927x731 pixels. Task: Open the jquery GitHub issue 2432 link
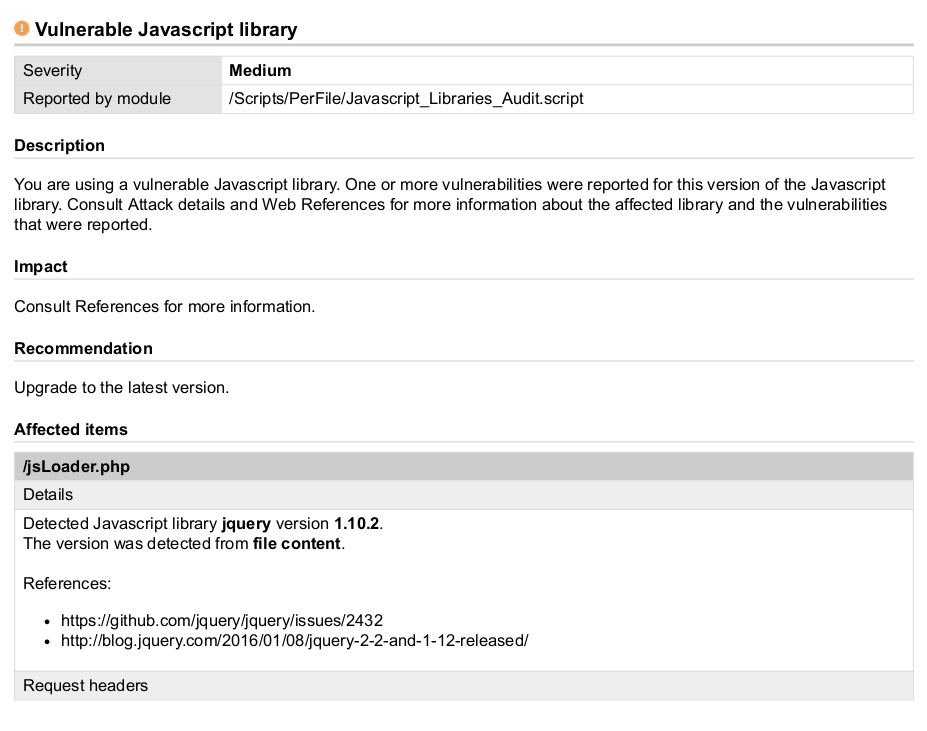pyautogui.click(x=222, y=620)
